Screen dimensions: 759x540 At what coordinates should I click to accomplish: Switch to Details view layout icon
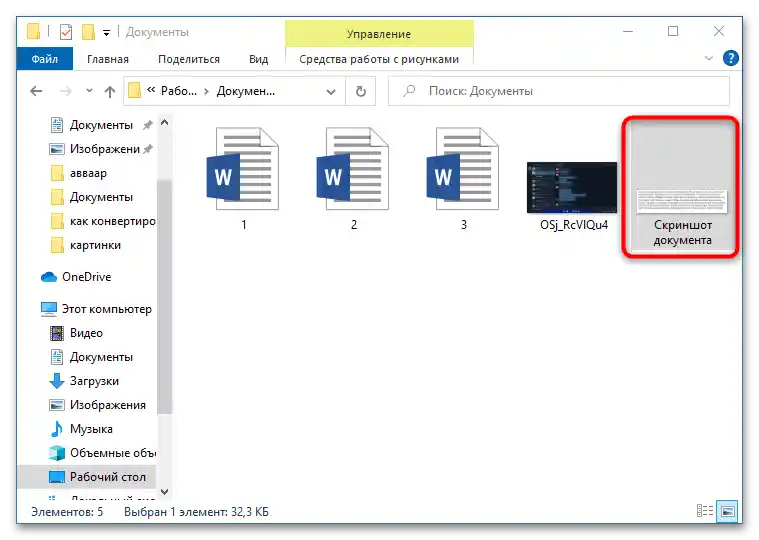(x=705, y=511)
